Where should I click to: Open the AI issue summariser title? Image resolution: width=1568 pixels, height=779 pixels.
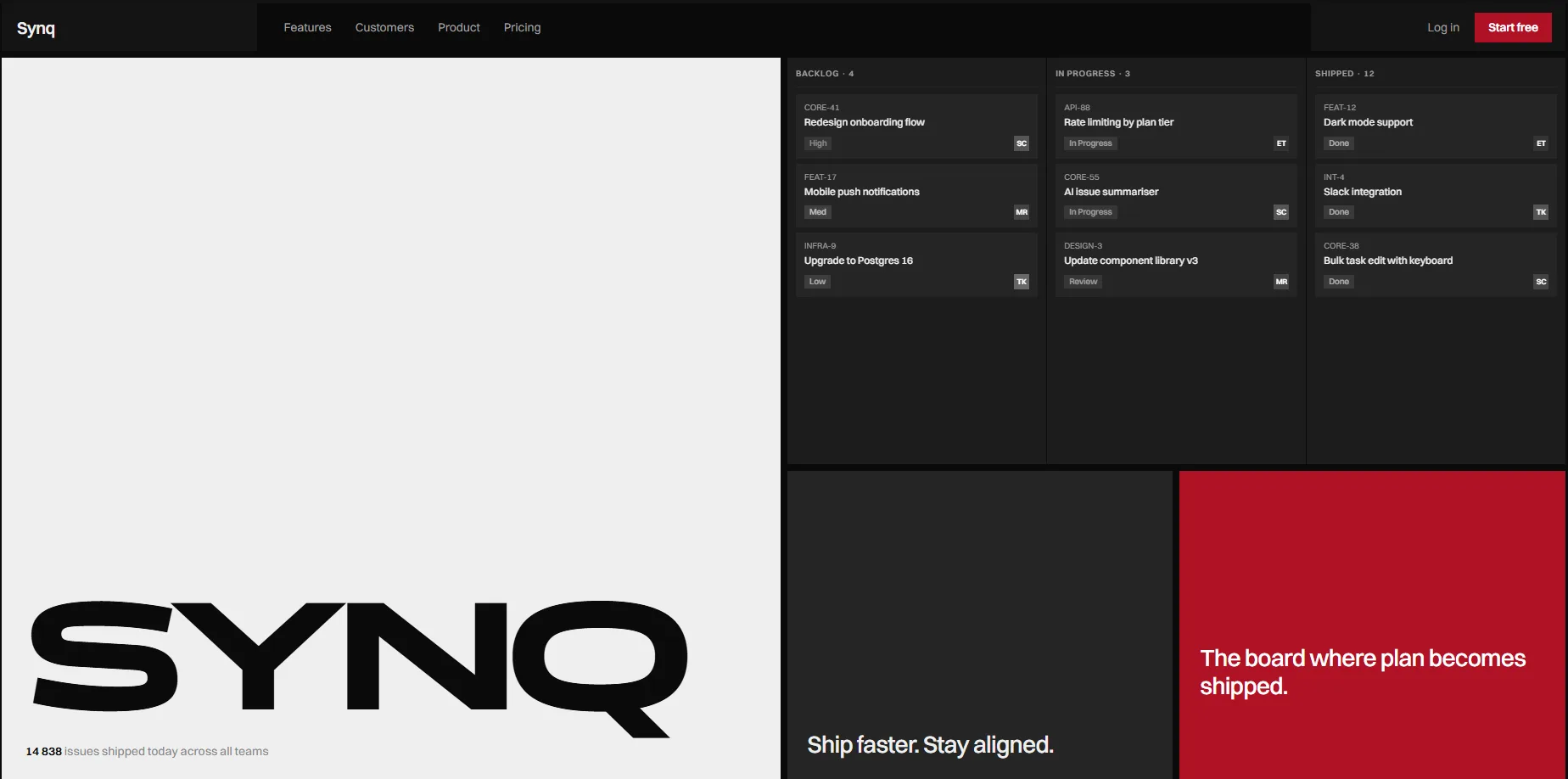pyautogui.click(x=1112, y=192)
